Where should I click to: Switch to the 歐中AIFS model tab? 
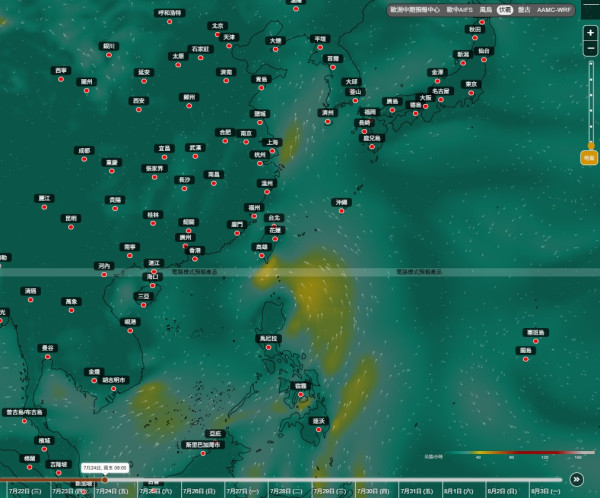coord(460,10)
